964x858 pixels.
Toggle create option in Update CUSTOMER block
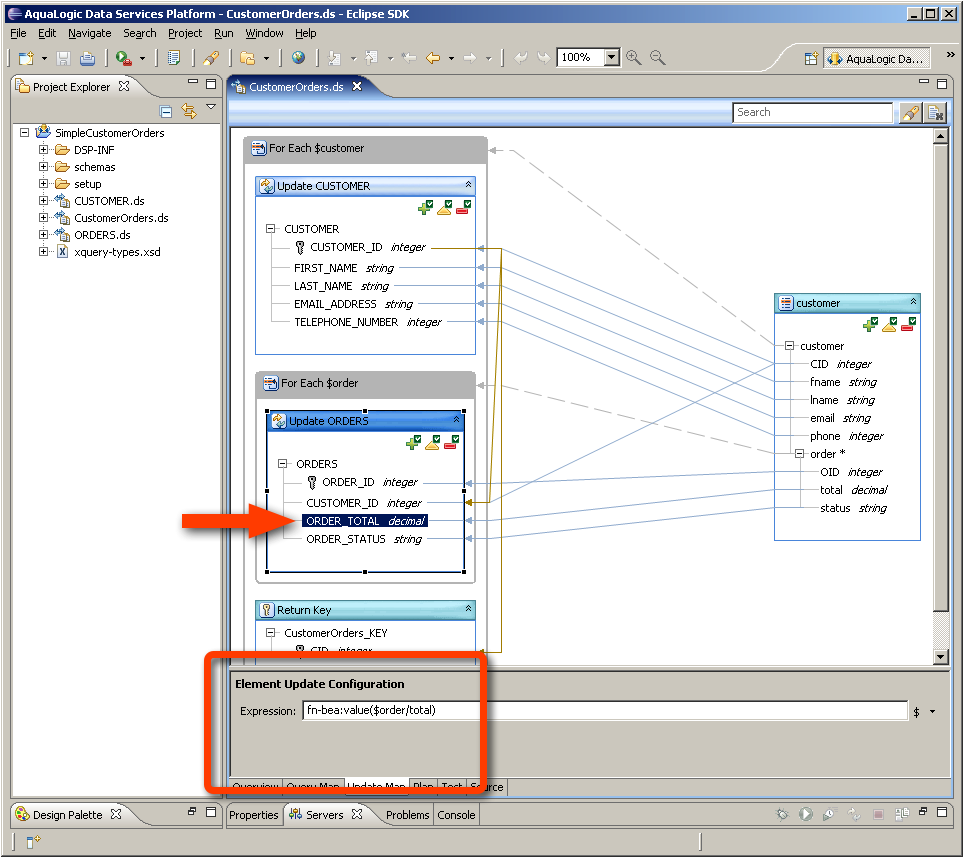click(x=425, y=208)
